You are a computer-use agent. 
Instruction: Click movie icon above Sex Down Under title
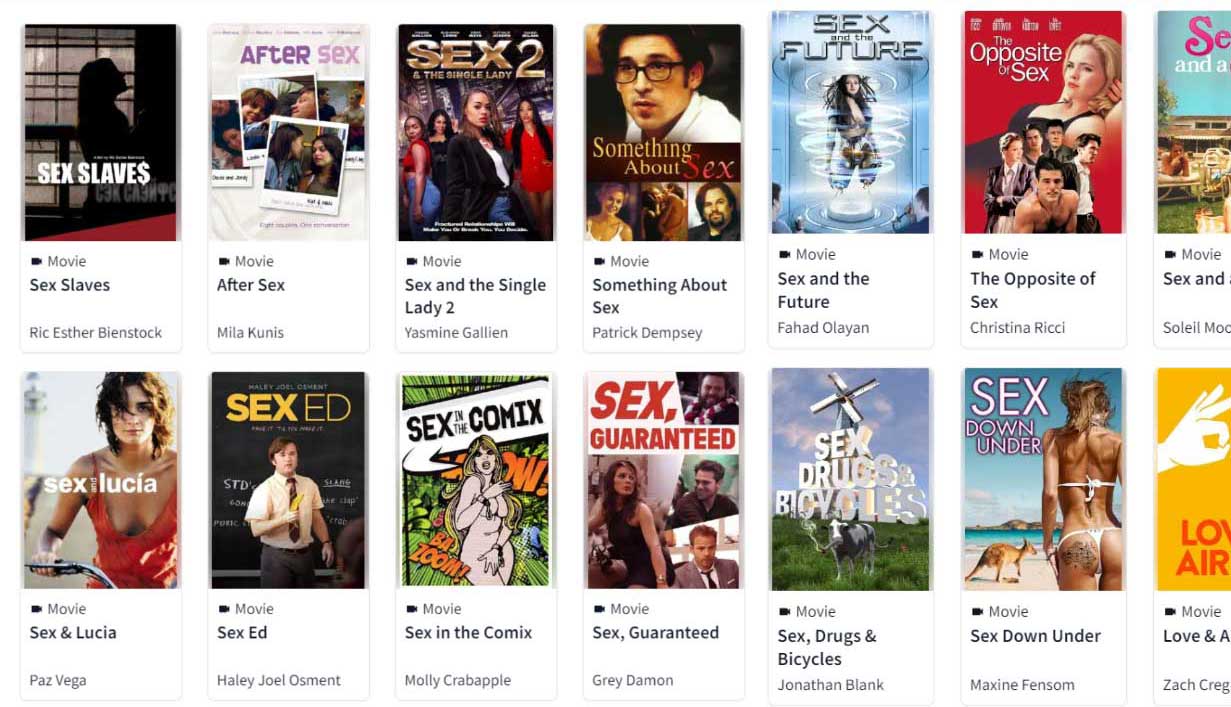coord(977,611)
